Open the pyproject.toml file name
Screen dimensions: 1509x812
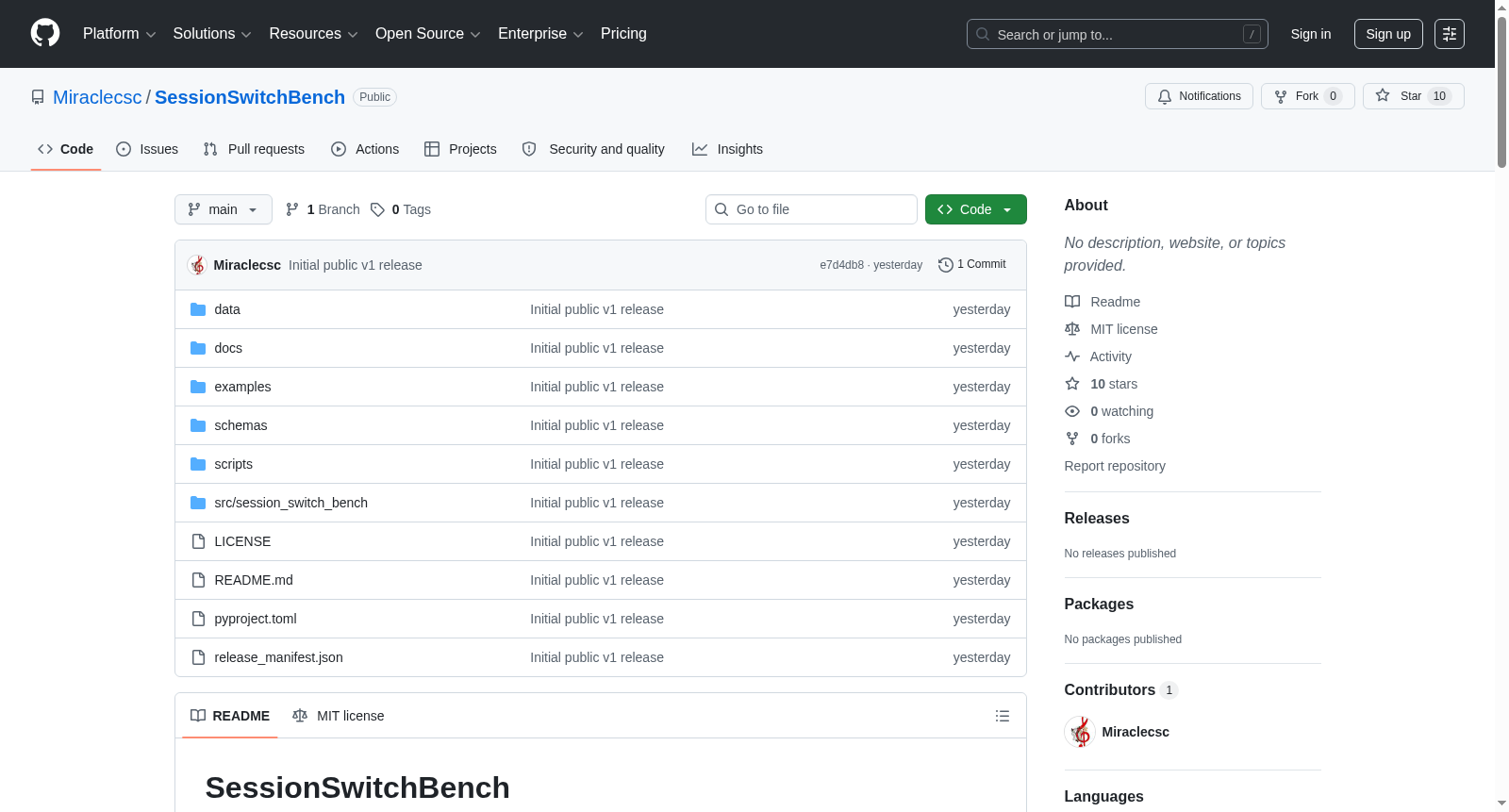(x=256, y=619)
